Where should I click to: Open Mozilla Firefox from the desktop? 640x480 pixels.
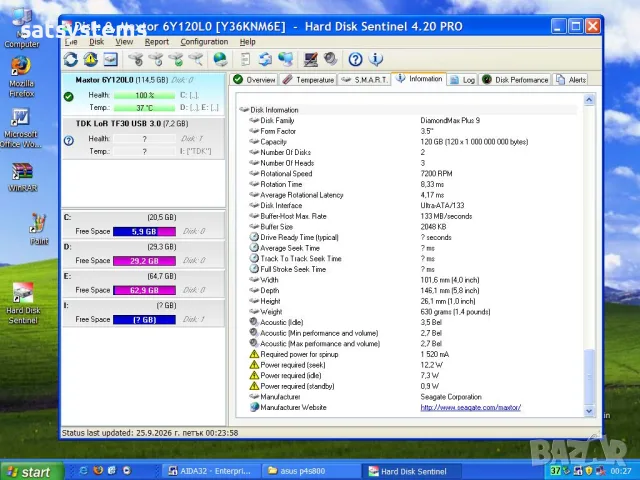click(x=21, y=77)
